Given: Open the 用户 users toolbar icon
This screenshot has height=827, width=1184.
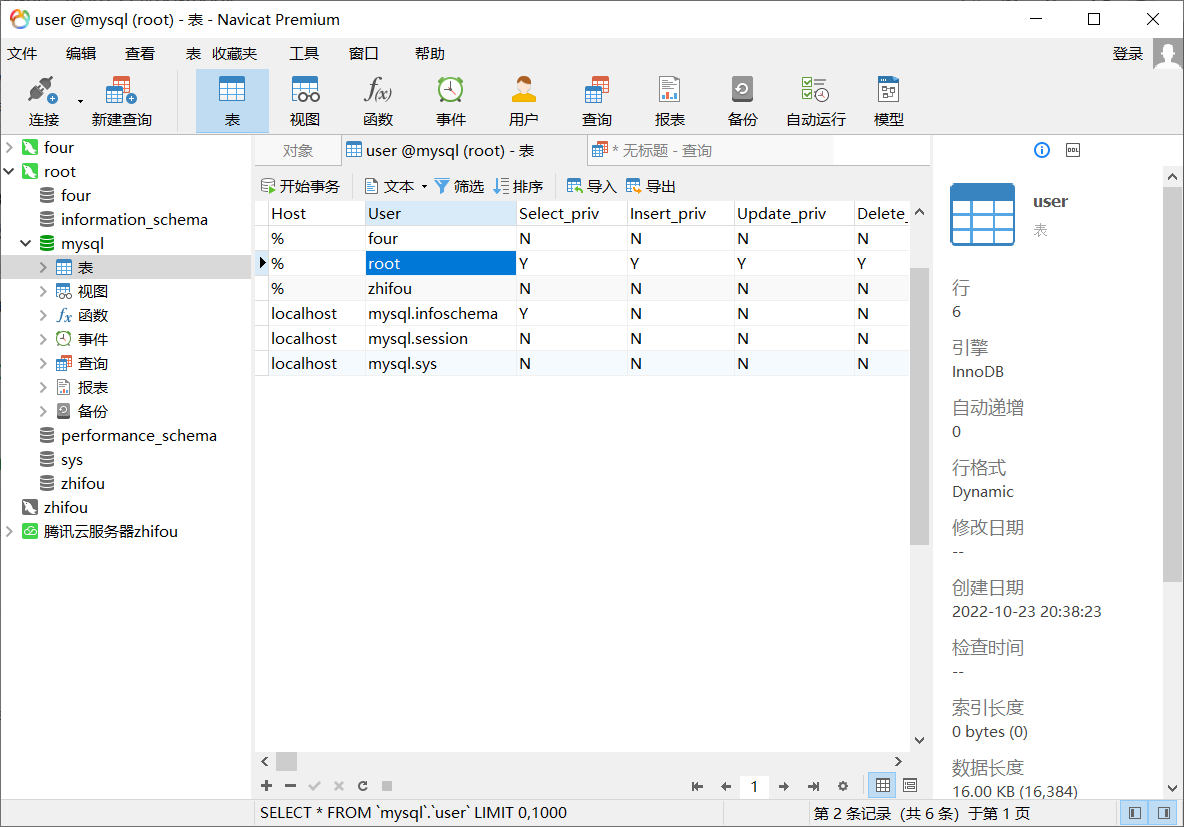Looking at the screenshot, I should pyautogui.click(x=523, y=100).
